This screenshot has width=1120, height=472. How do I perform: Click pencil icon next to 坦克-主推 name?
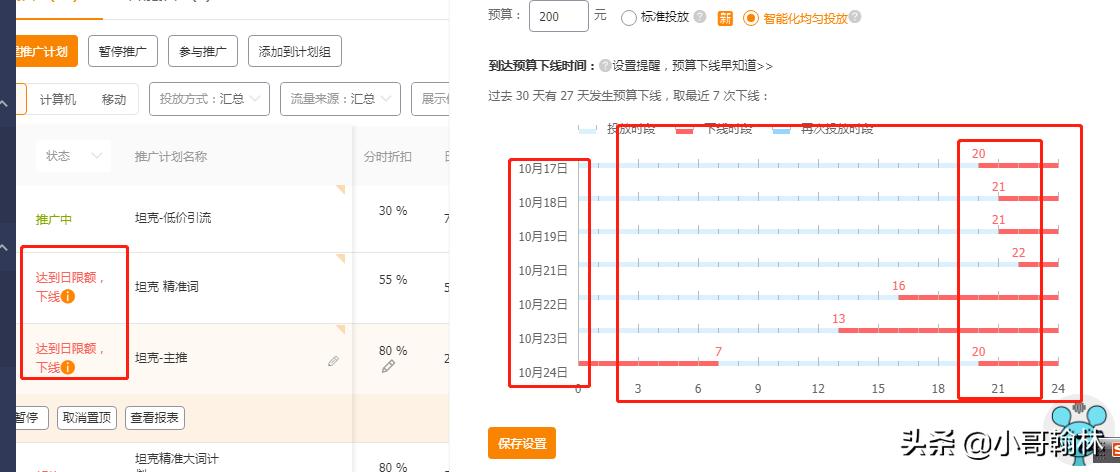334,361
